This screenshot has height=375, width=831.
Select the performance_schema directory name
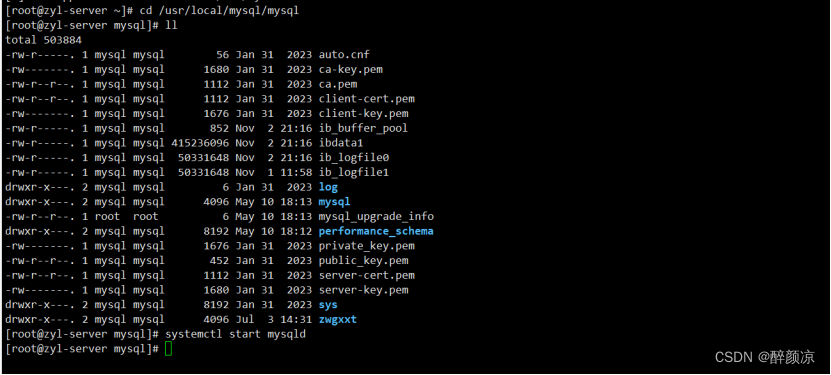click(x=376, y=231)
